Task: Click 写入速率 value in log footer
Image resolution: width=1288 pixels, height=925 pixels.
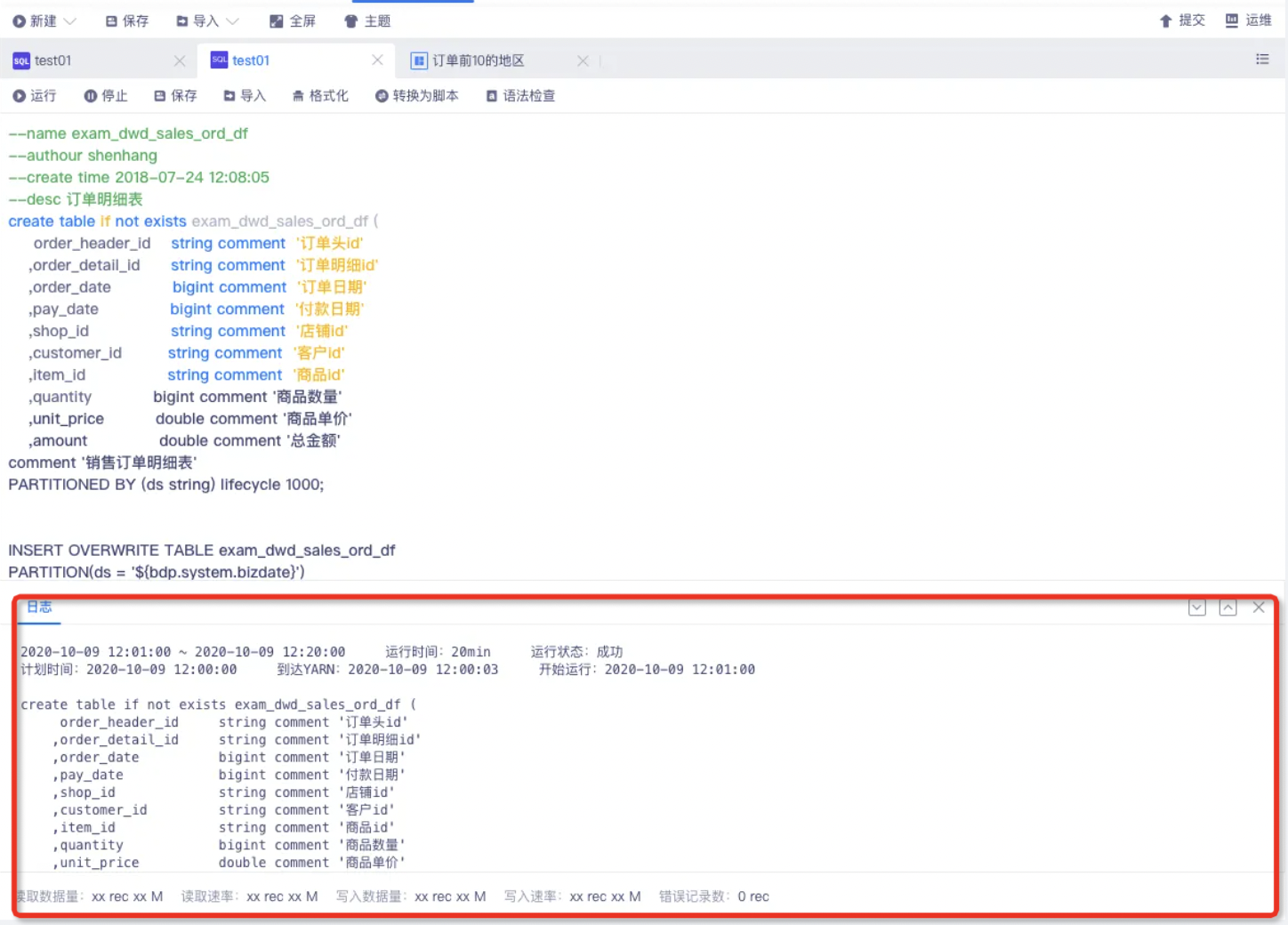Action: [x=605, y=897]
